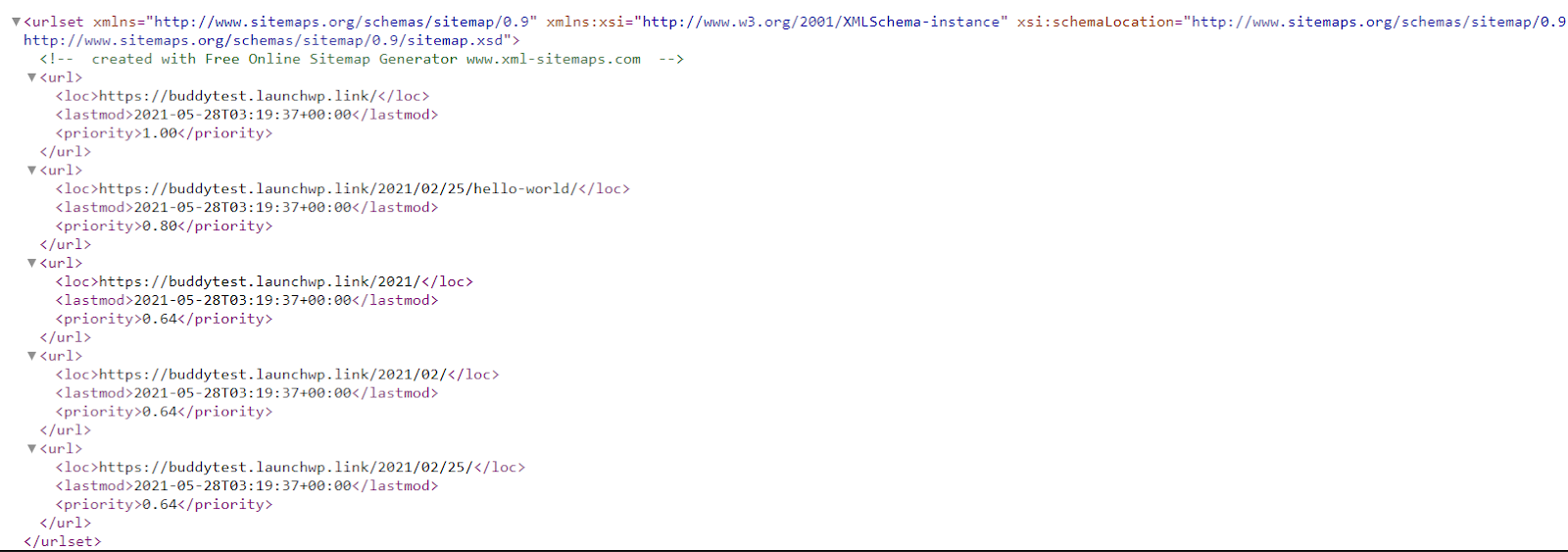Screen dimensions: 1568x552
Task: Click the sitemap.xsd schema location line
Action: click(x=271, y=40)
